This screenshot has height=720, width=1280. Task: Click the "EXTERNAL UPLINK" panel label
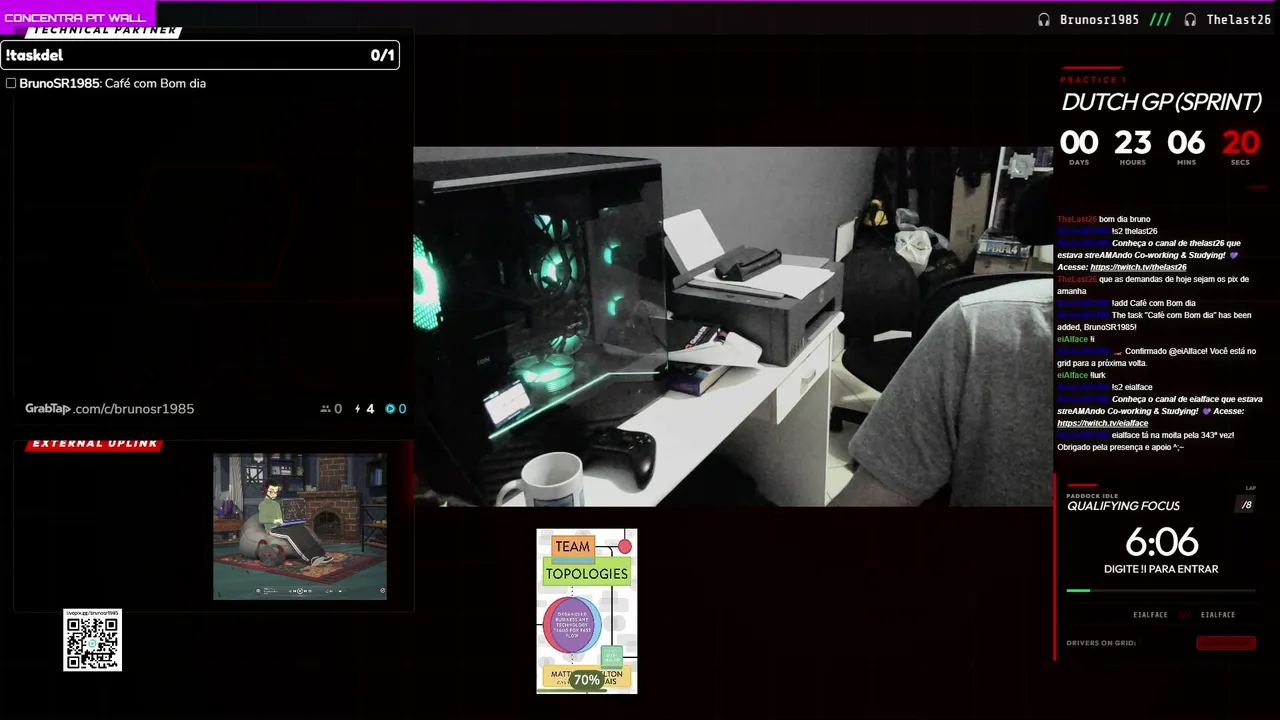tap(95, 444)
